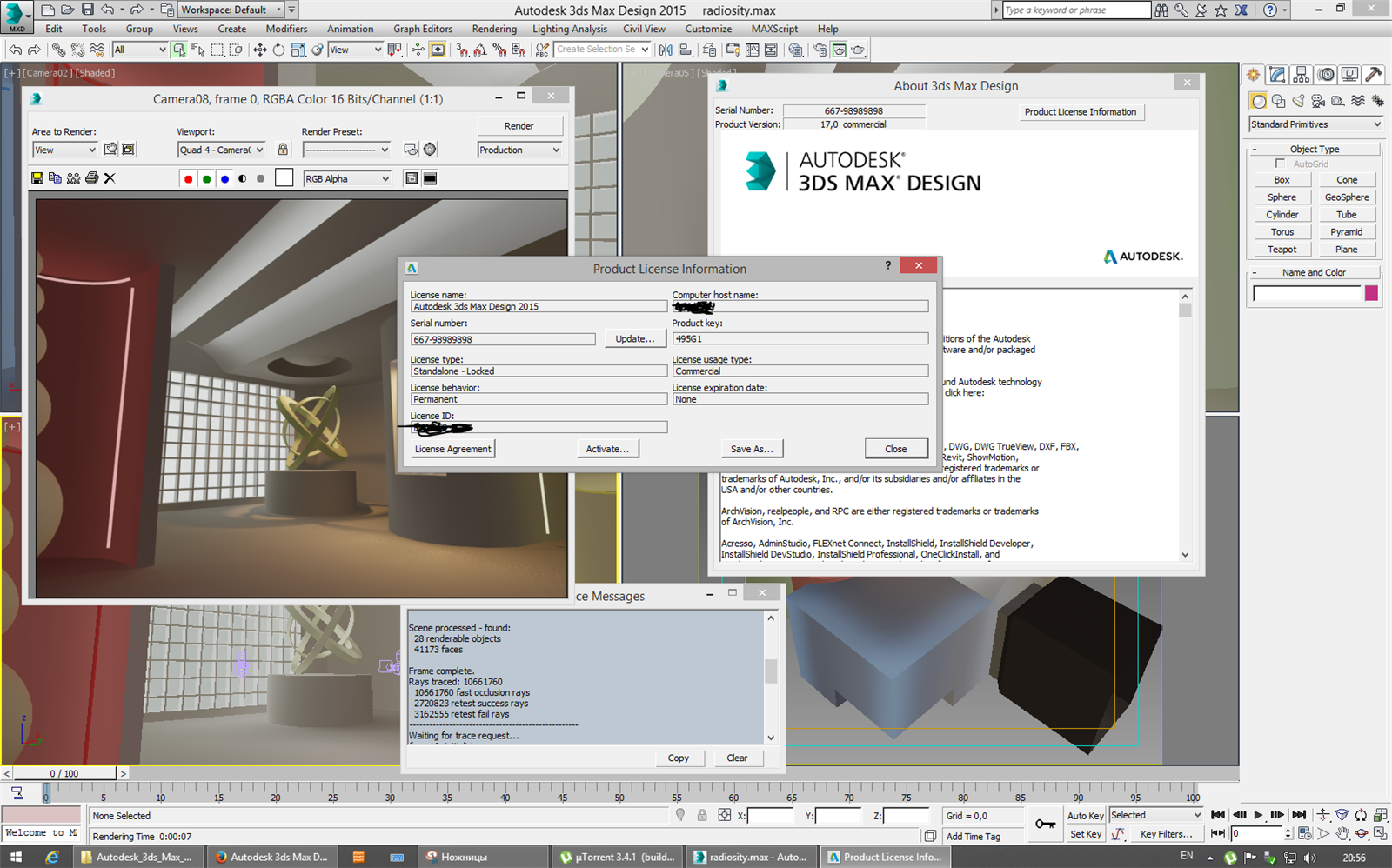Open the Utilities hammer panel tab

[x=1374, y=75]
